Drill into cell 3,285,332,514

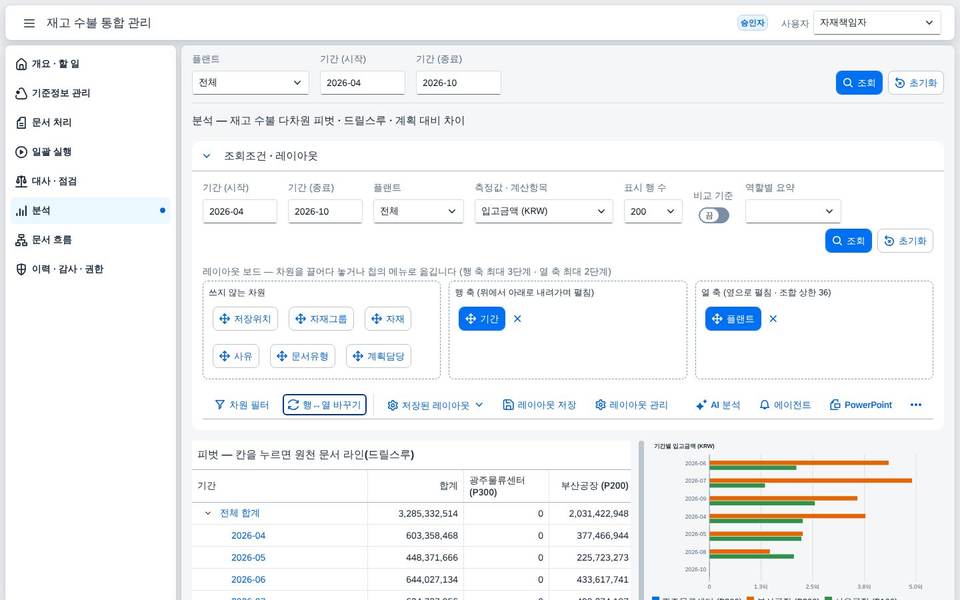[415, 514]
